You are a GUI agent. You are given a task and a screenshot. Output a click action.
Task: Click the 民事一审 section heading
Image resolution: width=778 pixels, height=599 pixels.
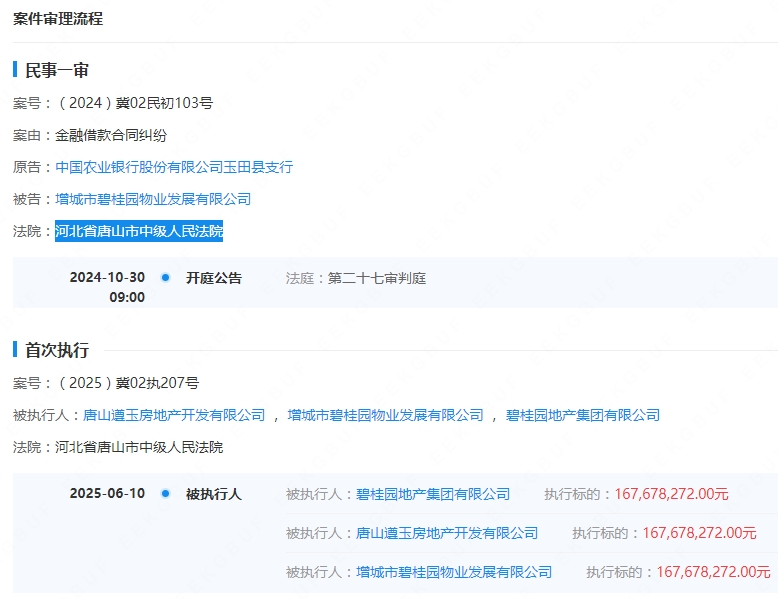point(57,70)
